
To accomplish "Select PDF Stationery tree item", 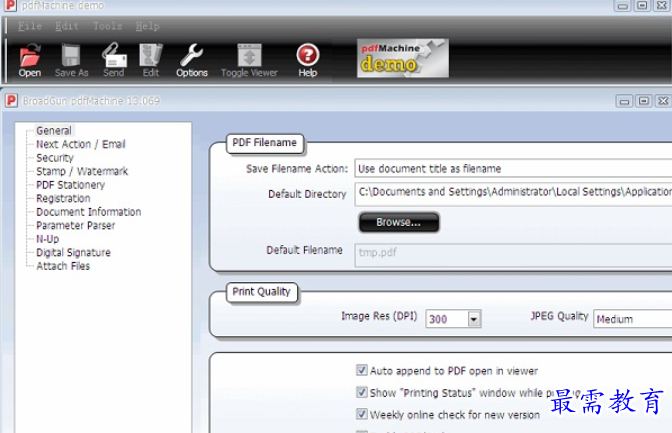I will (71, 185).
